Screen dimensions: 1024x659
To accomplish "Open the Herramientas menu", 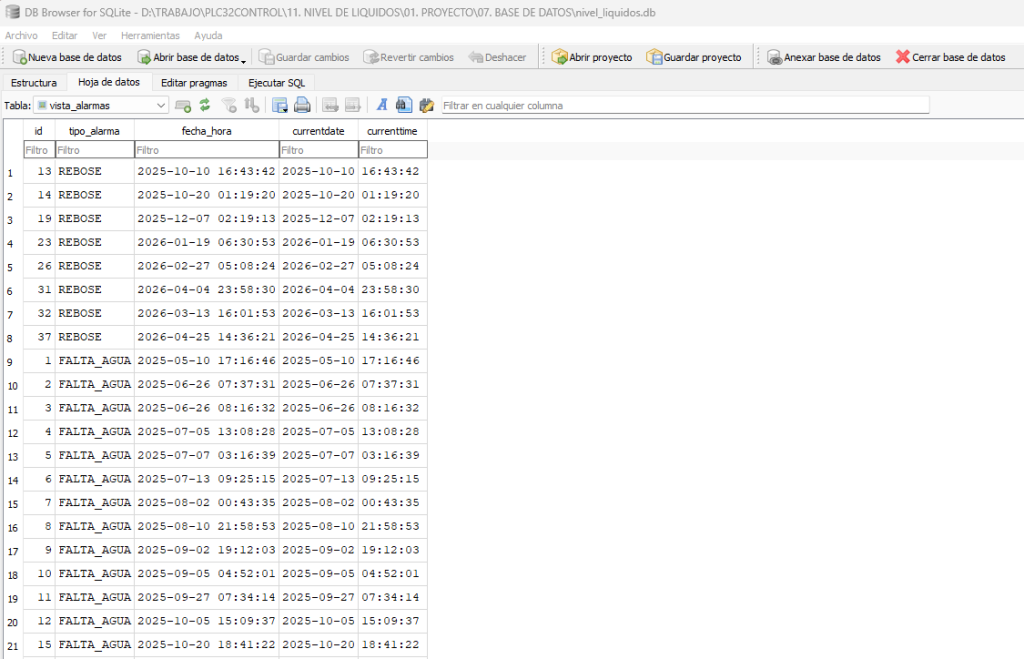I will [150, 35].
